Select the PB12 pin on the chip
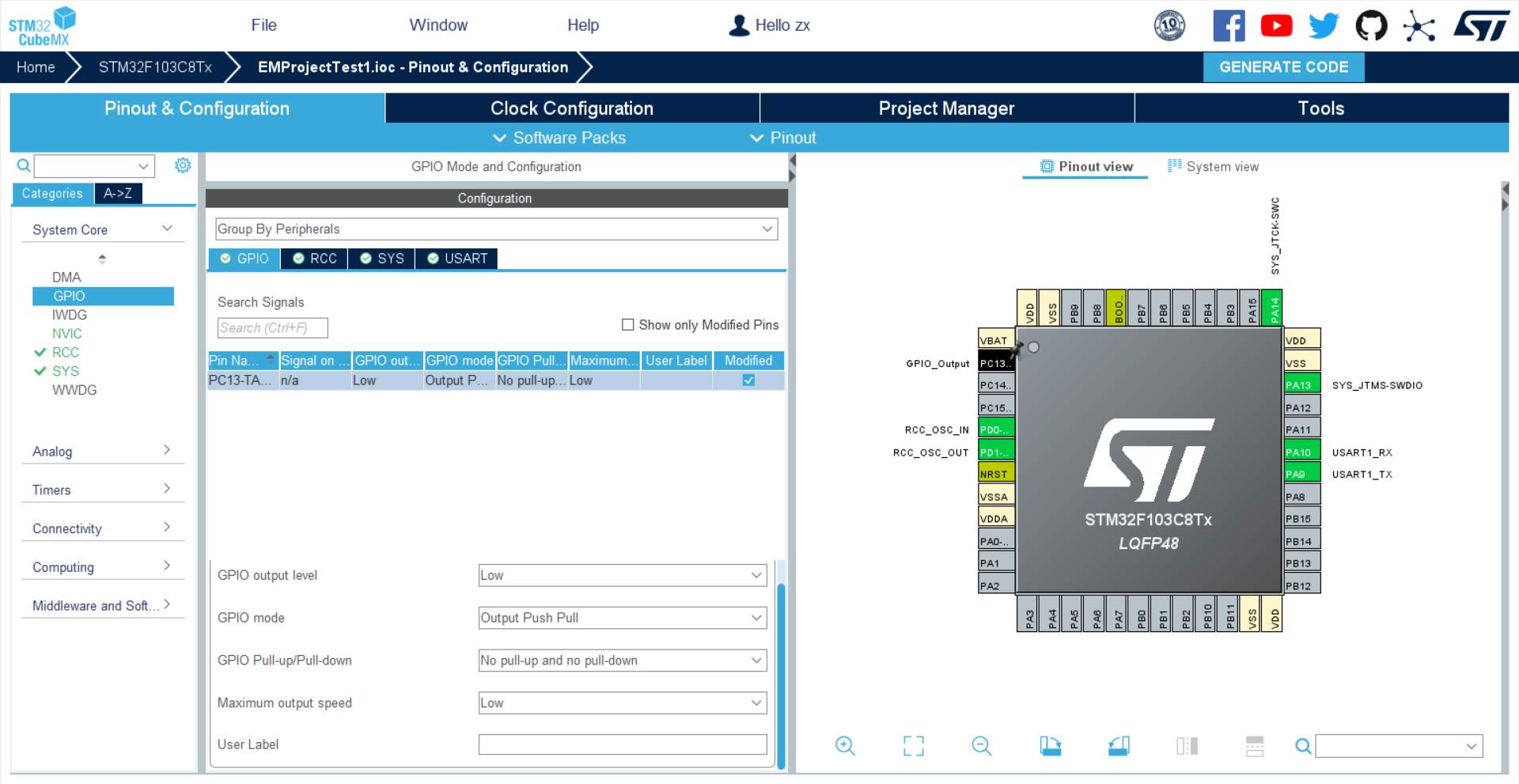1519x784 pixels. (x=1302, y=585)
